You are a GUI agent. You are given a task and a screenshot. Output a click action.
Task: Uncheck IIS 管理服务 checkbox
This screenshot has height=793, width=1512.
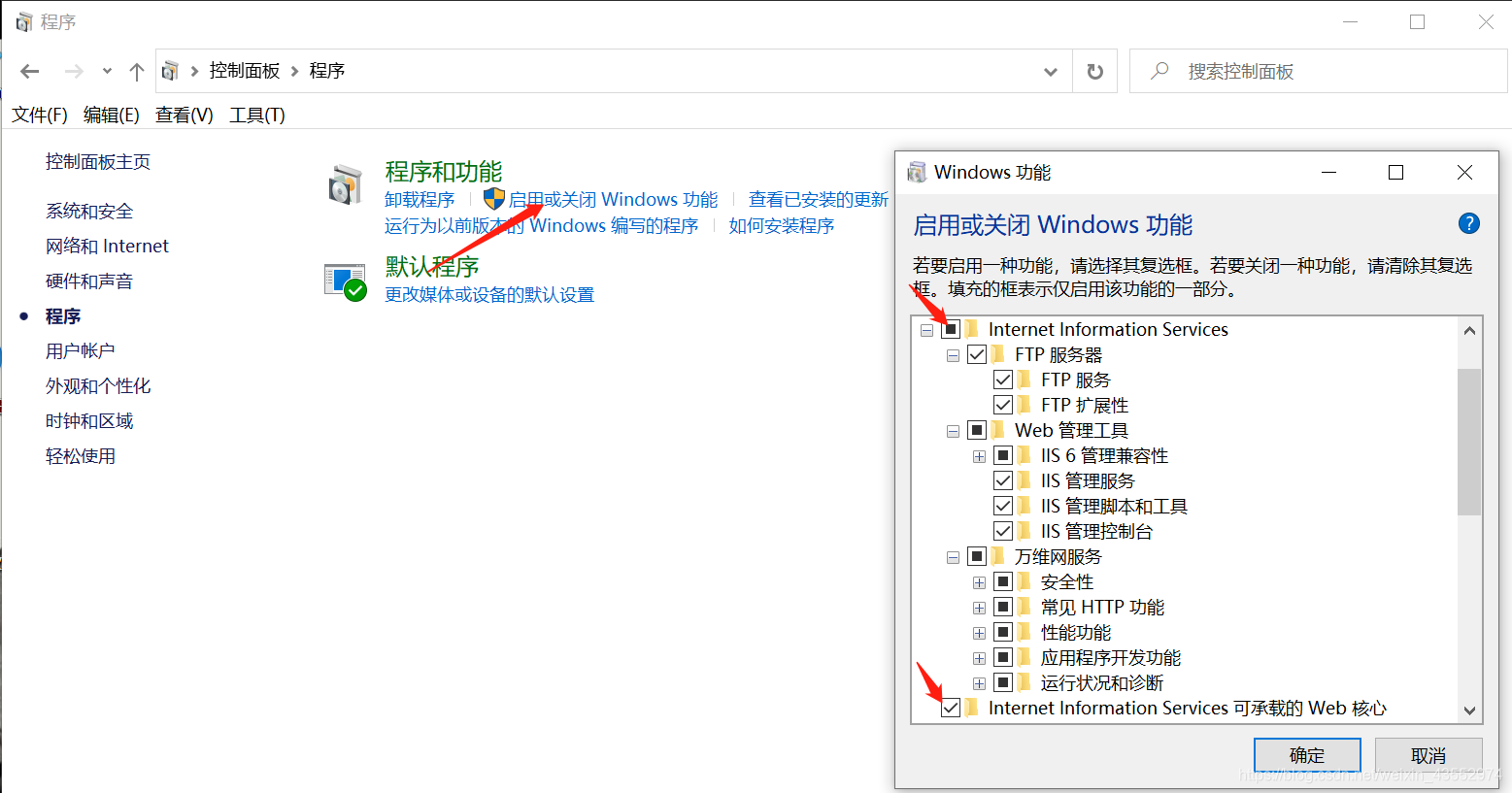point(1003,480)
